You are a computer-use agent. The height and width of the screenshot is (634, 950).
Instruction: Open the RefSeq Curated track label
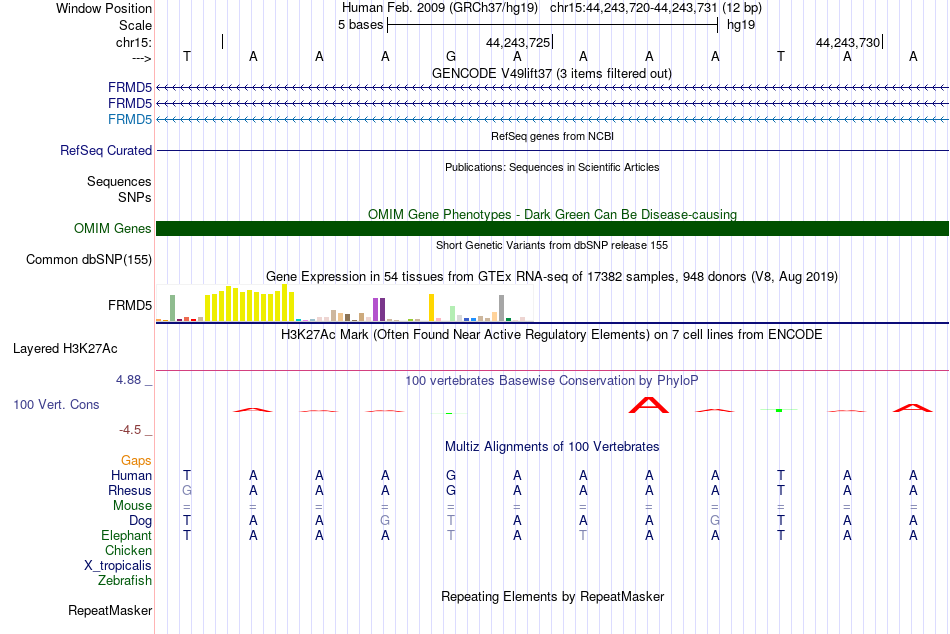click(106, 150)
